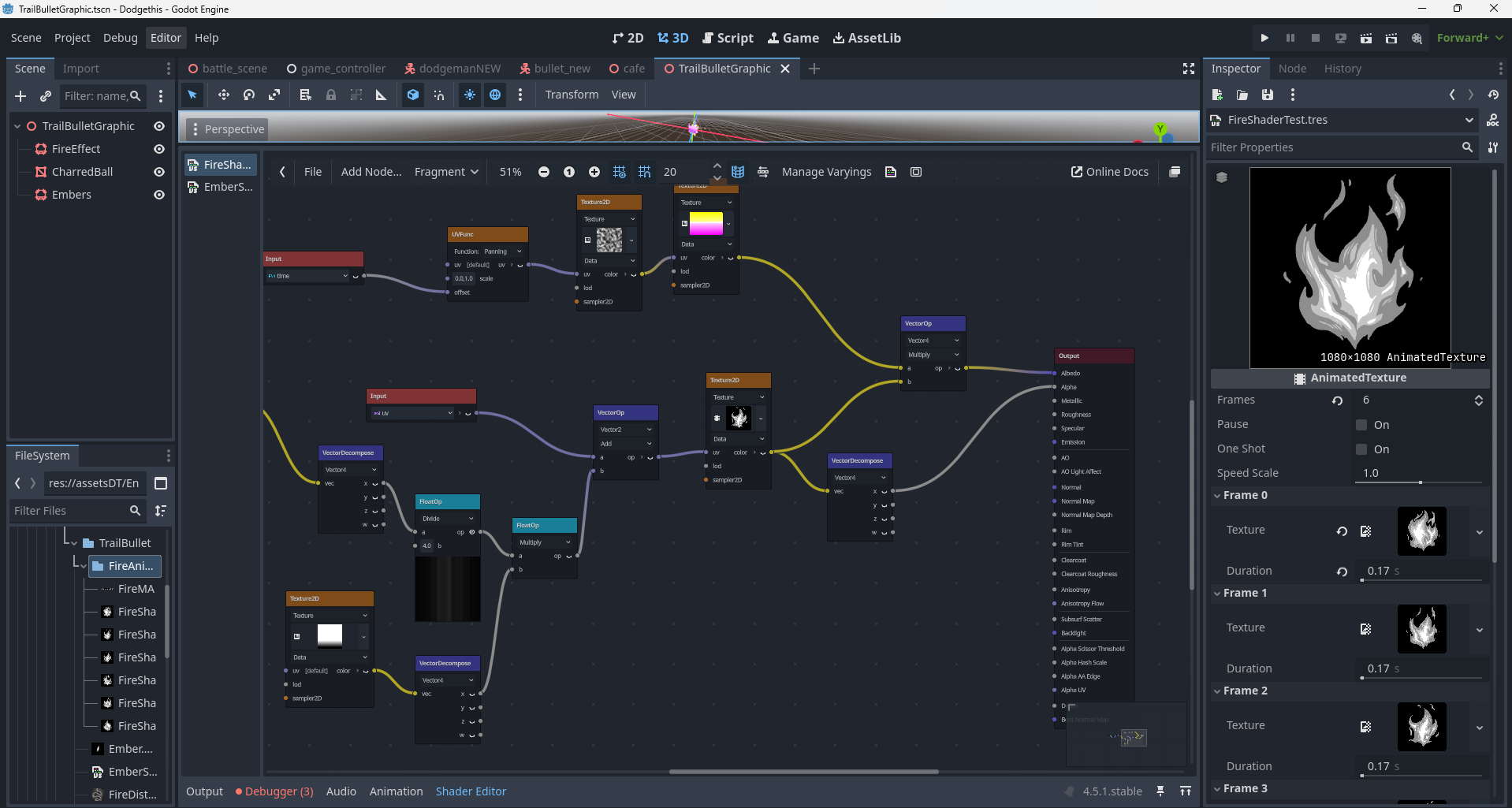The image size is (1512, 808).
Task: Adjust the Speed Scale slider
Action: click(x=1421, y=482)
